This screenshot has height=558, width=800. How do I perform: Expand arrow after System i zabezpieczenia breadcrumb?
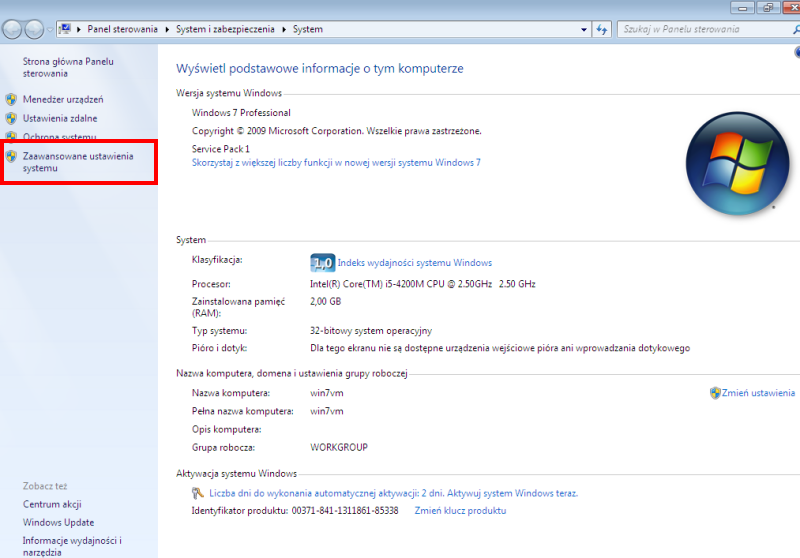284,29
